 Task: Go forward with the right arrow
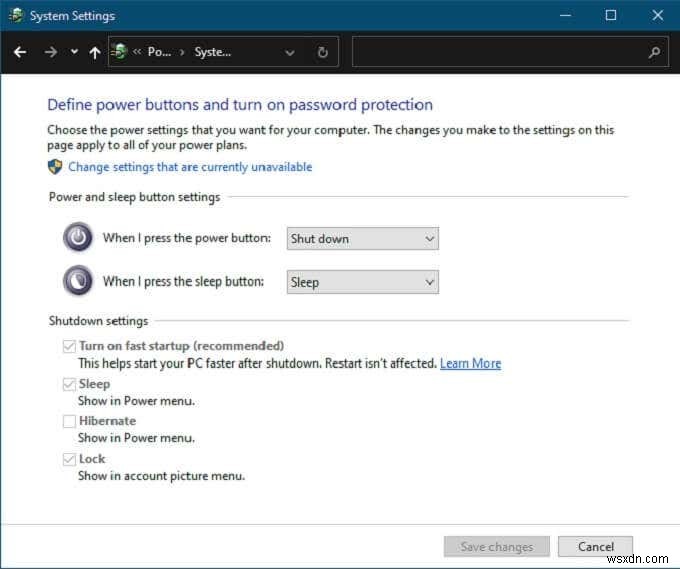pos(51,52)
